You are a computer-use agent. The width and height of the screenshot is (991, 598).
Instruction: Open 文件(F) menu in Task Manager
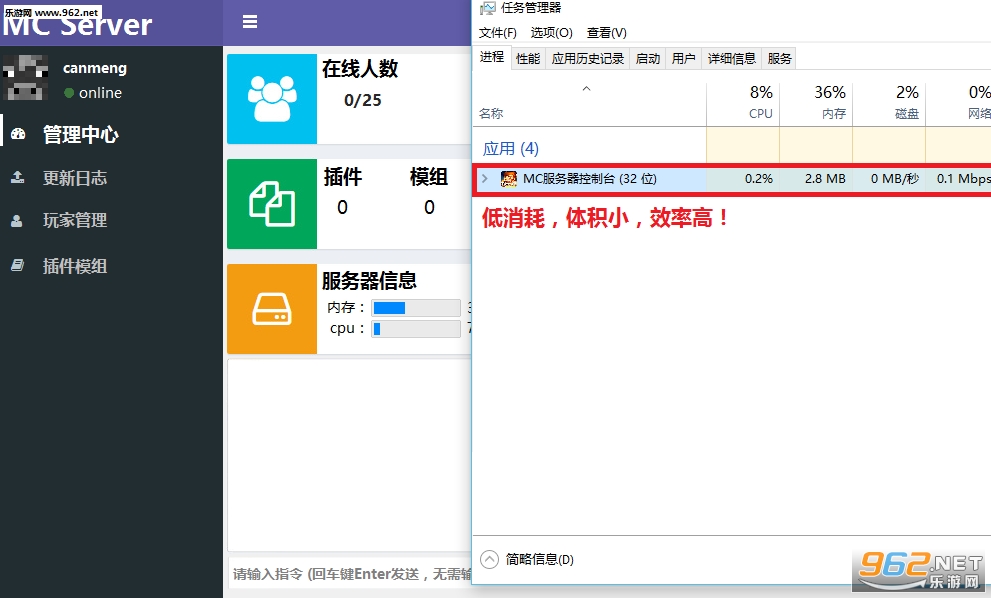(x=497, y=33)
